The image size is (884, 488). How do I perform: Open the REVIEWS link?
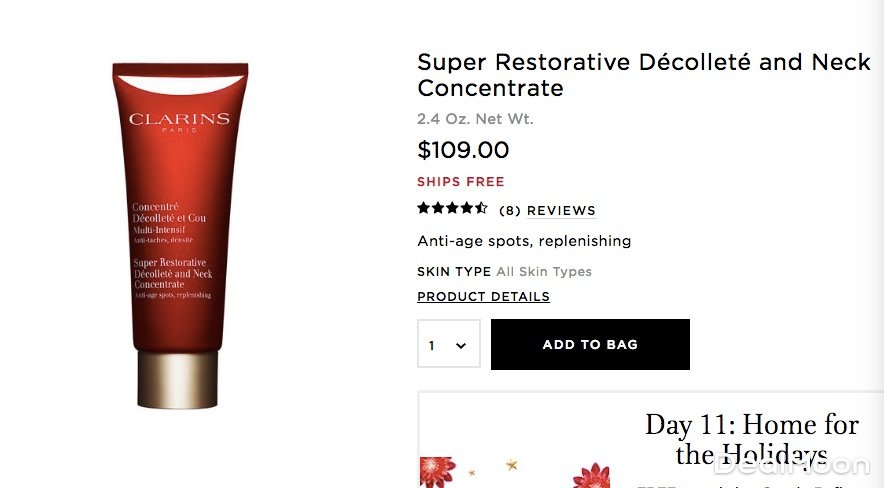561,210
